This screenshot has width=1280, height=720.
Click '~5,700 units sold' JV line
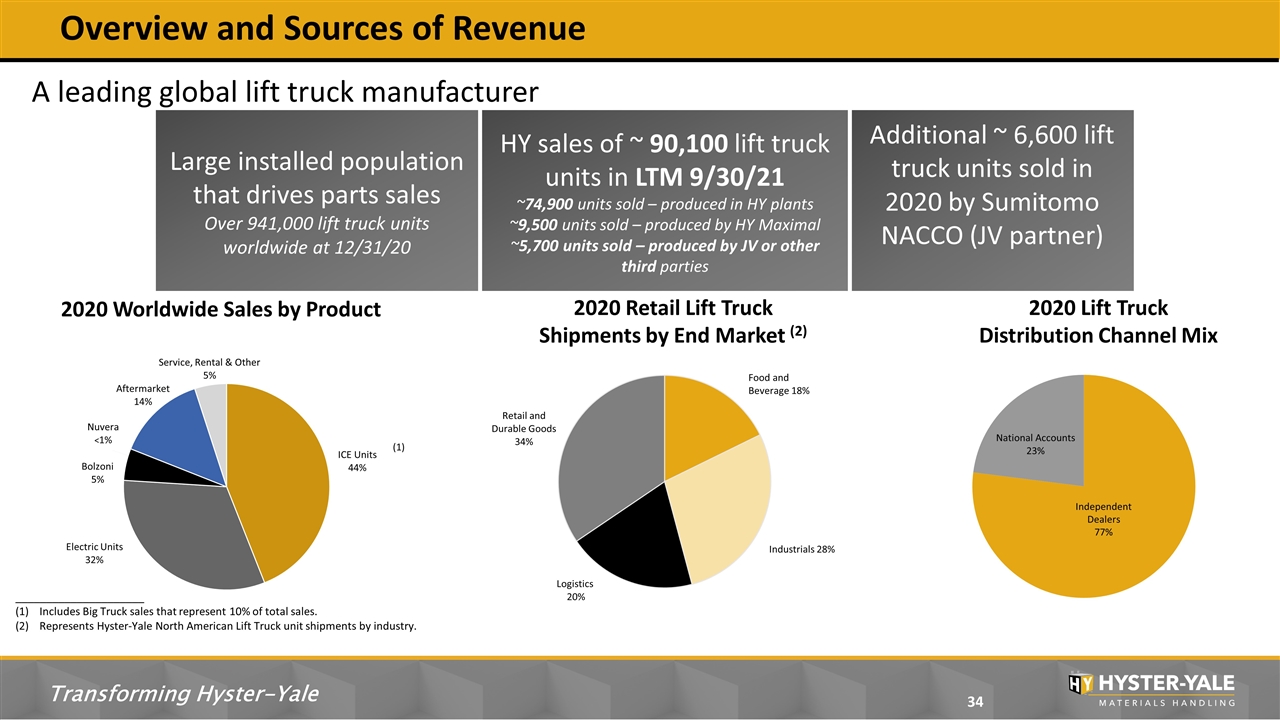point(664,256)
